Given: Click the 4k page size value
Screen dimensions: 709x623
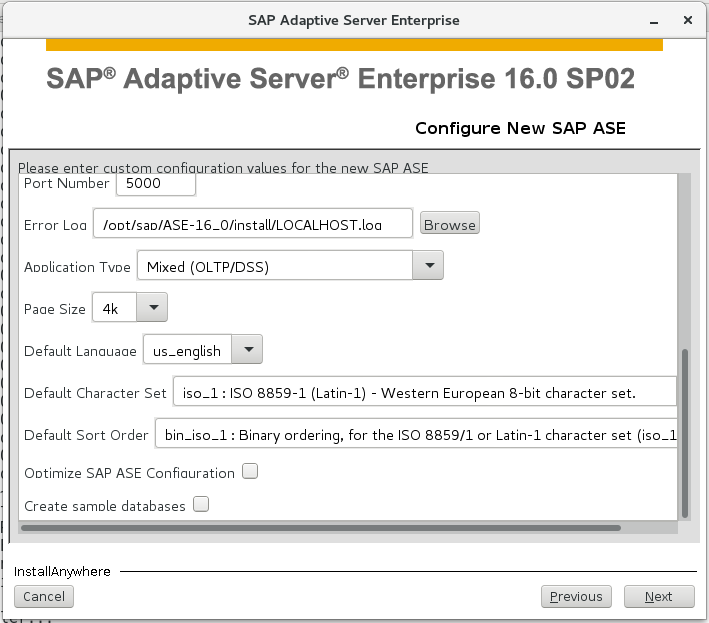Looking at the screenshot, I should tap(114, 307).
